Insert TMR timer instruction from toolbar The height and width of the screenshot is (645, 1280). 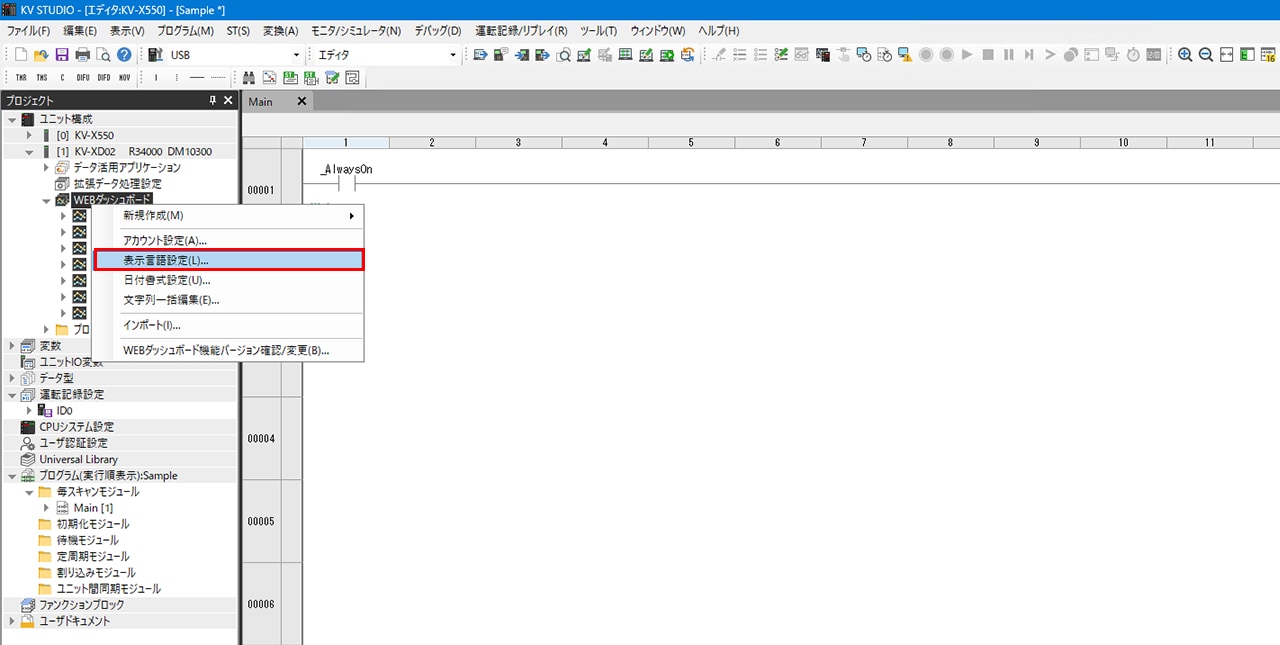click(x=21, y=78)
